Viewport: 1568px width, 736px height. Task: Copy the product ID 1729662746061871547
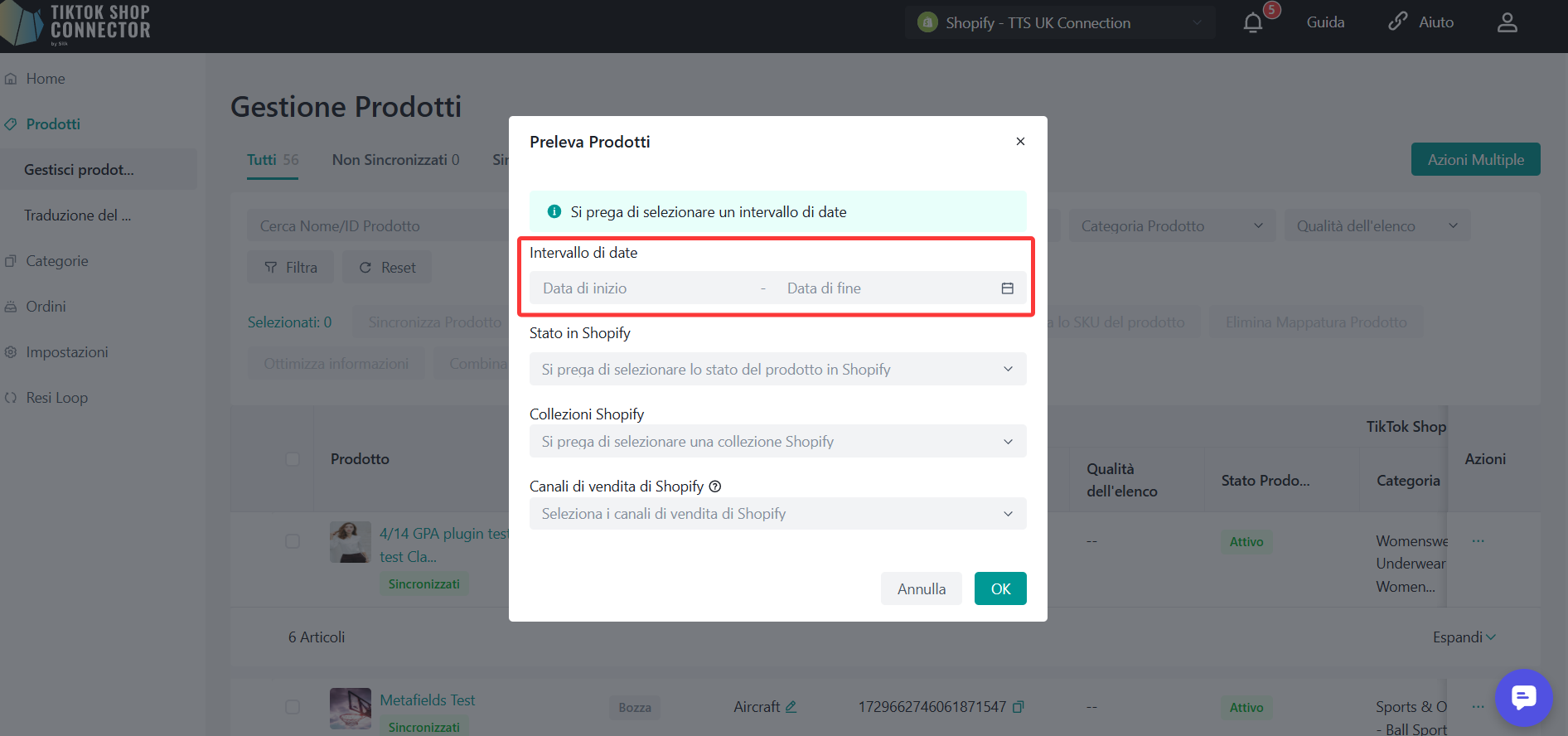tap(1019, 707)
